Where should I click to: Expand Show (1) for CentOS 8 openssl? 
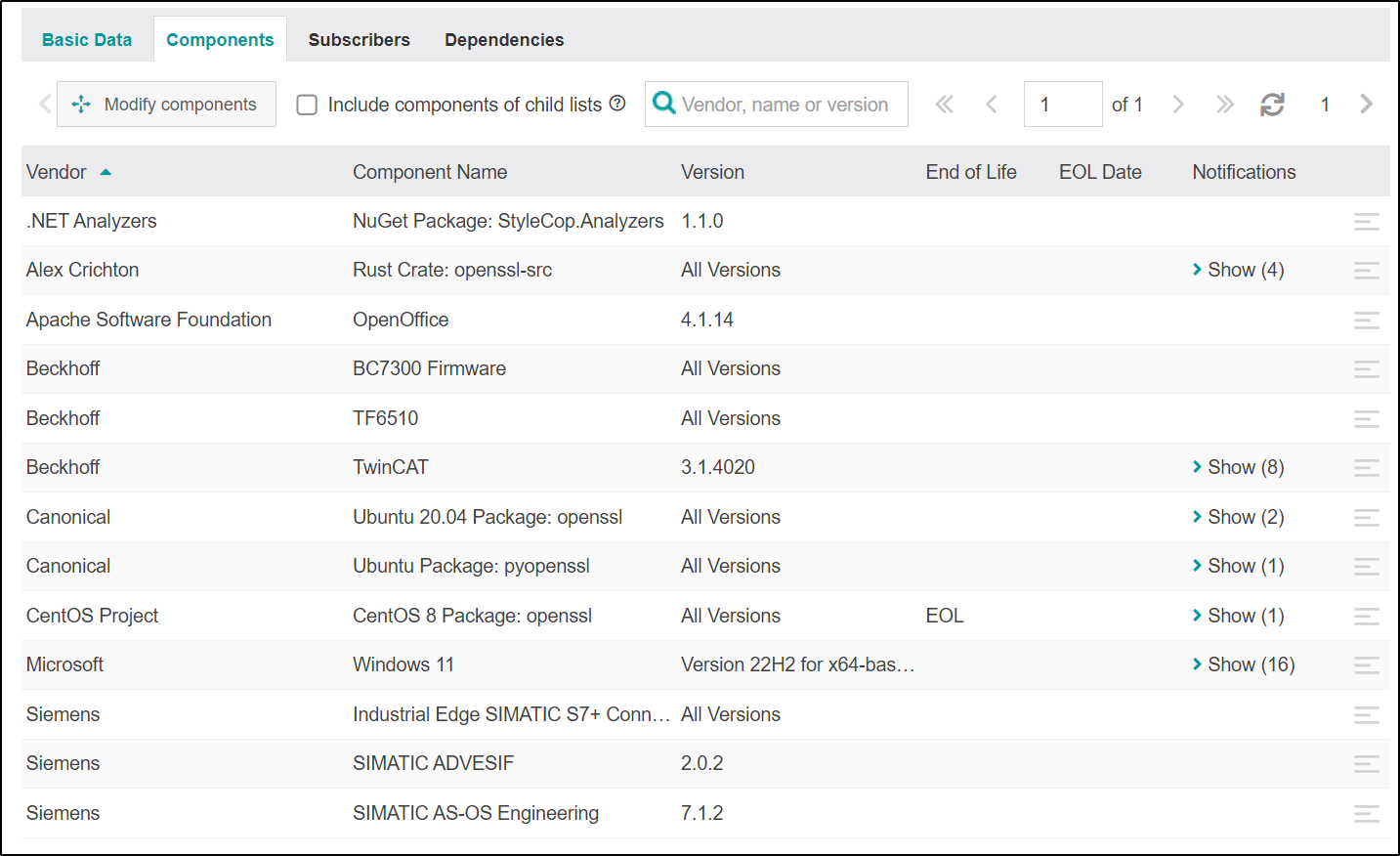1238,616
